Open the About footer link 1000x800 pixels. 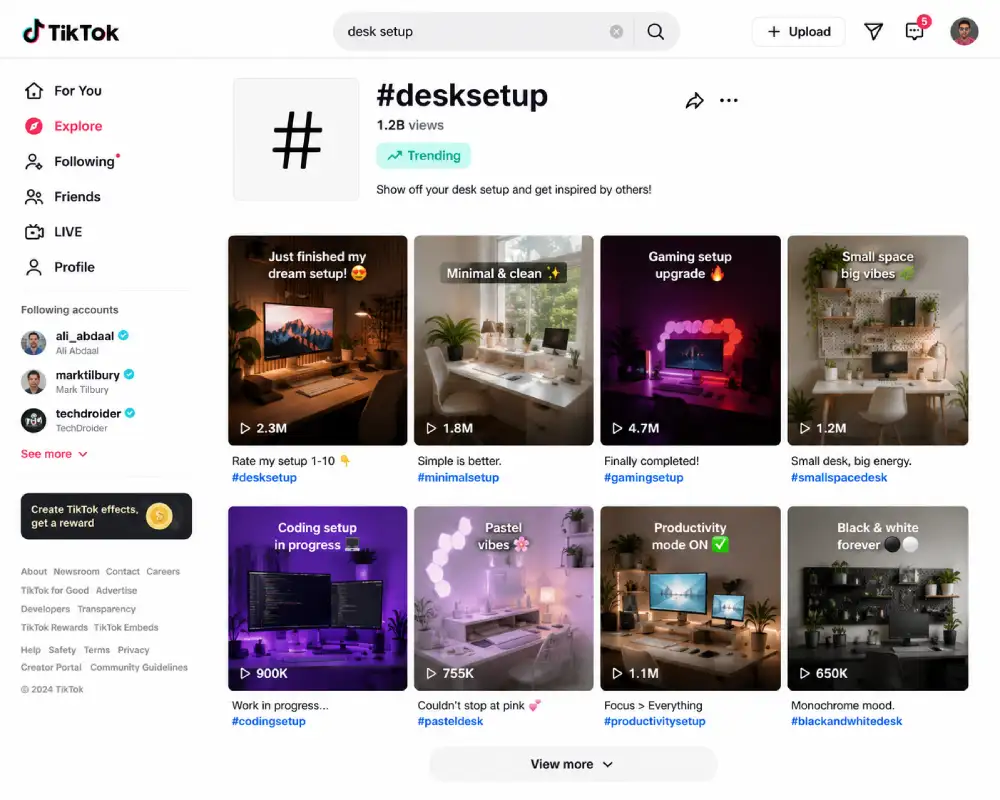point(34,572)
